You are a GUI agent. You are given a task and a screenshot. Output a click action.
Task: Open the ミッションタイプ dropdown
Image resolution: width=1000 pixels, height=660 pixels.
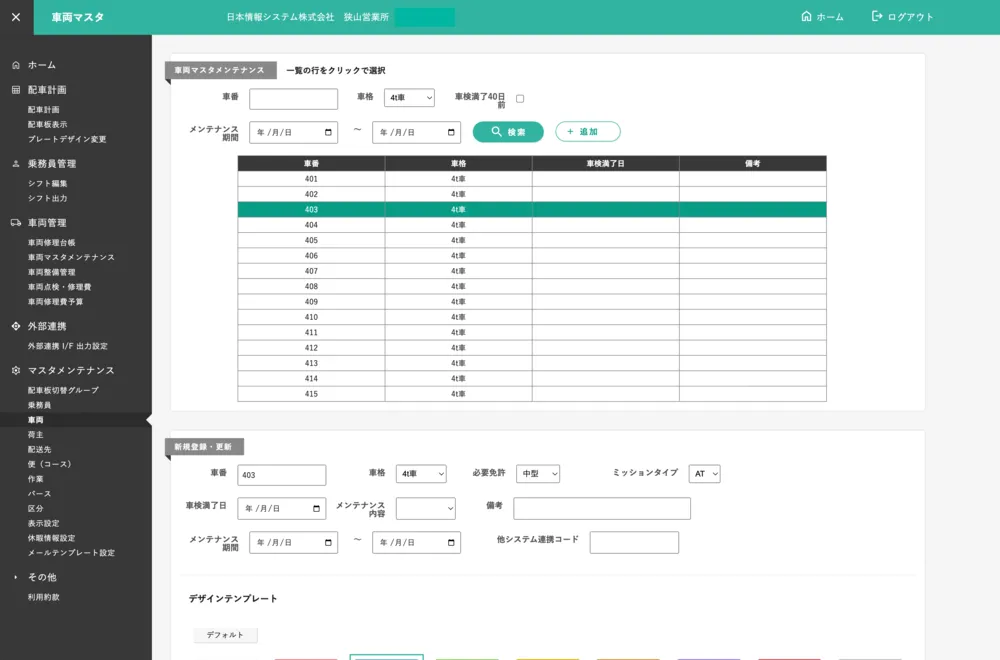point(704,474)
